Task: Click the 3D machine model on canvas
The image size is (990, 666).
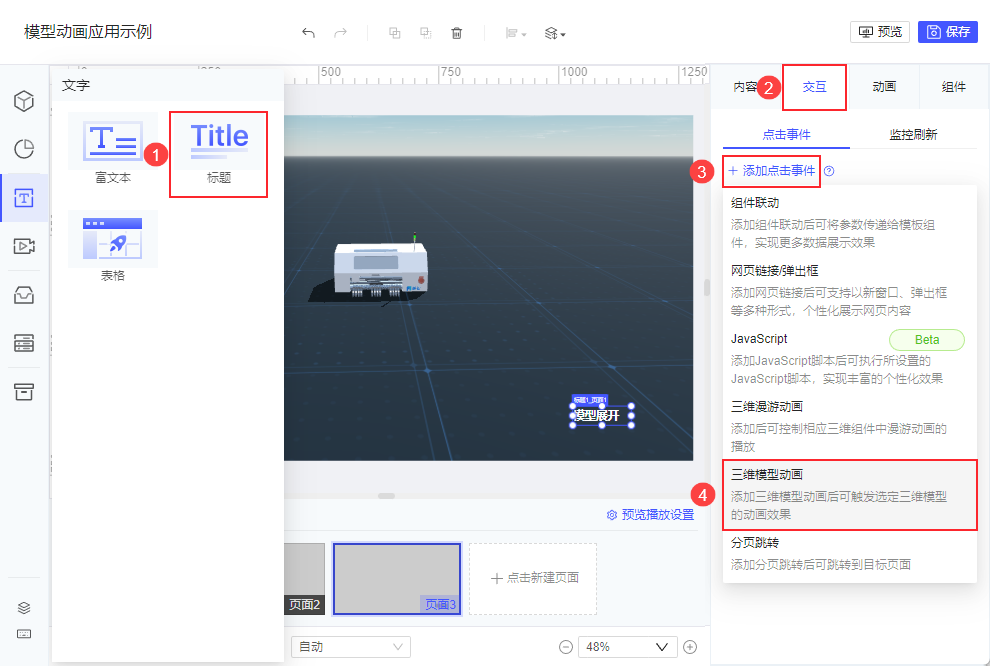Action: (x=381, y=270)
